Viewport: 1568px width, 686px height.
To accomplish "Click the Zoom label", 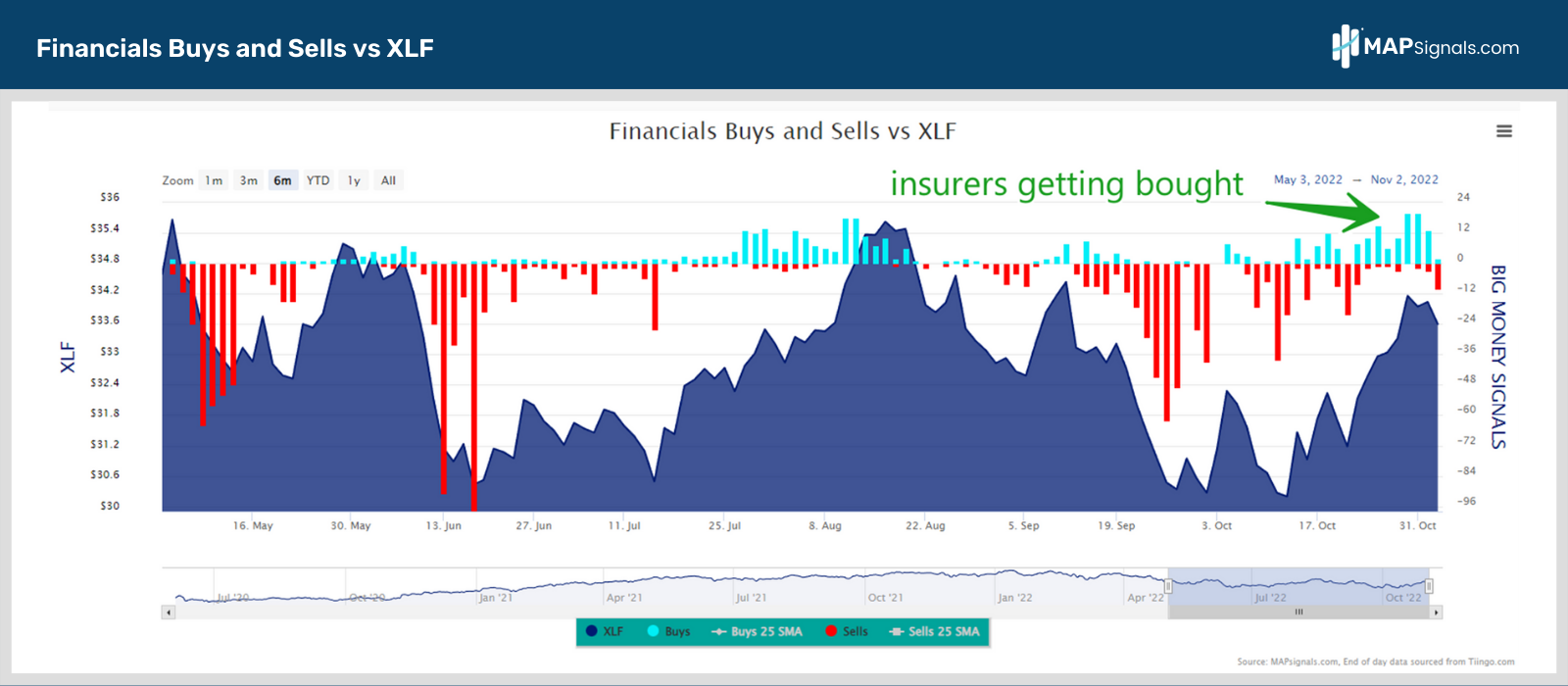I will tap(177, 180).
